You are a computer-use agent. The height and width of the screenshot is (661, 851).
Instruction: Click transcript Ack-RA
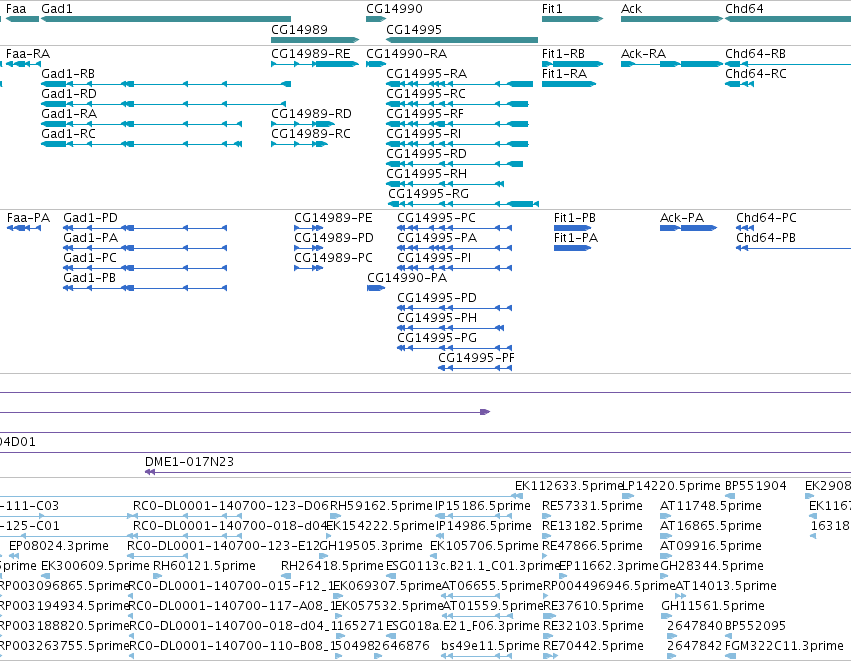[672, 64]
